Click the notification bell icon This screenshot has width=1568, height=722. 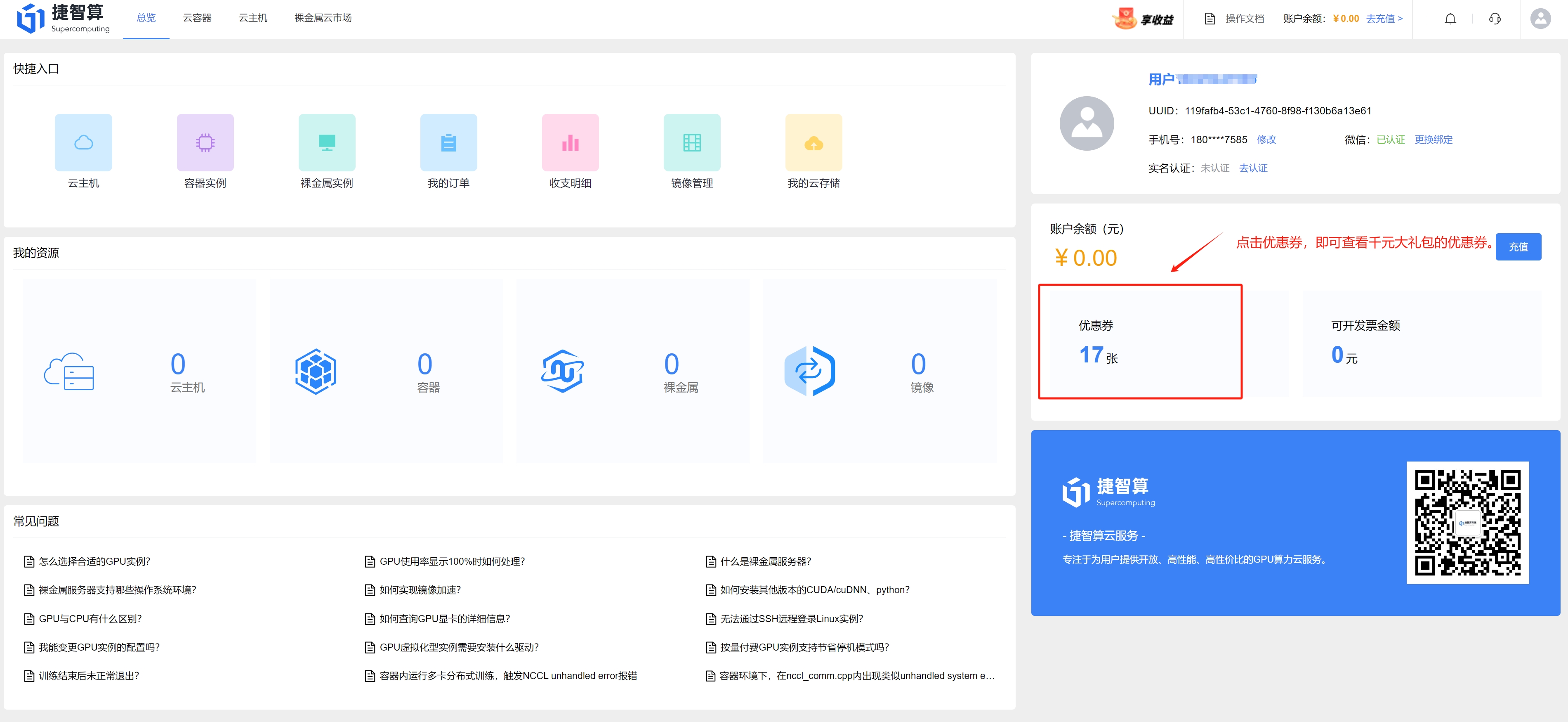1450,19
